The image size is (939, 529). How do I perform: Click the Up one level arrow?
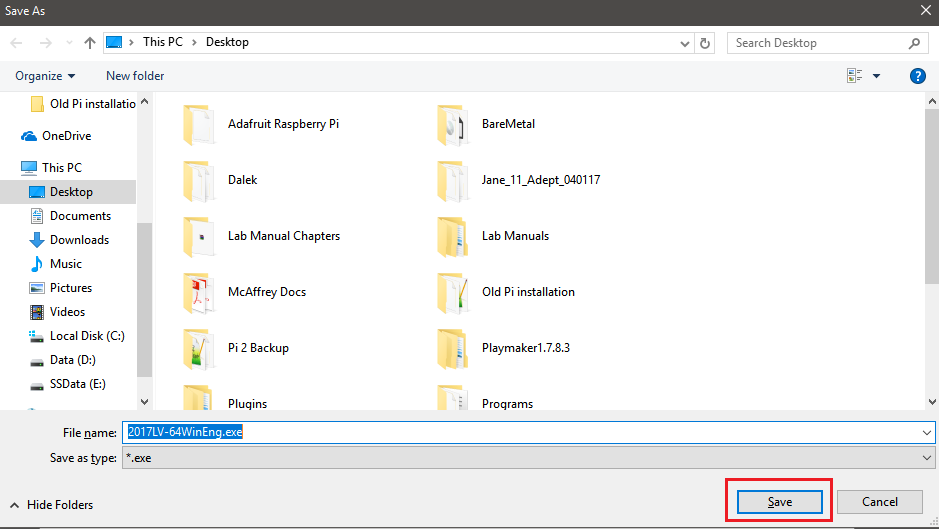click(90, 43)
